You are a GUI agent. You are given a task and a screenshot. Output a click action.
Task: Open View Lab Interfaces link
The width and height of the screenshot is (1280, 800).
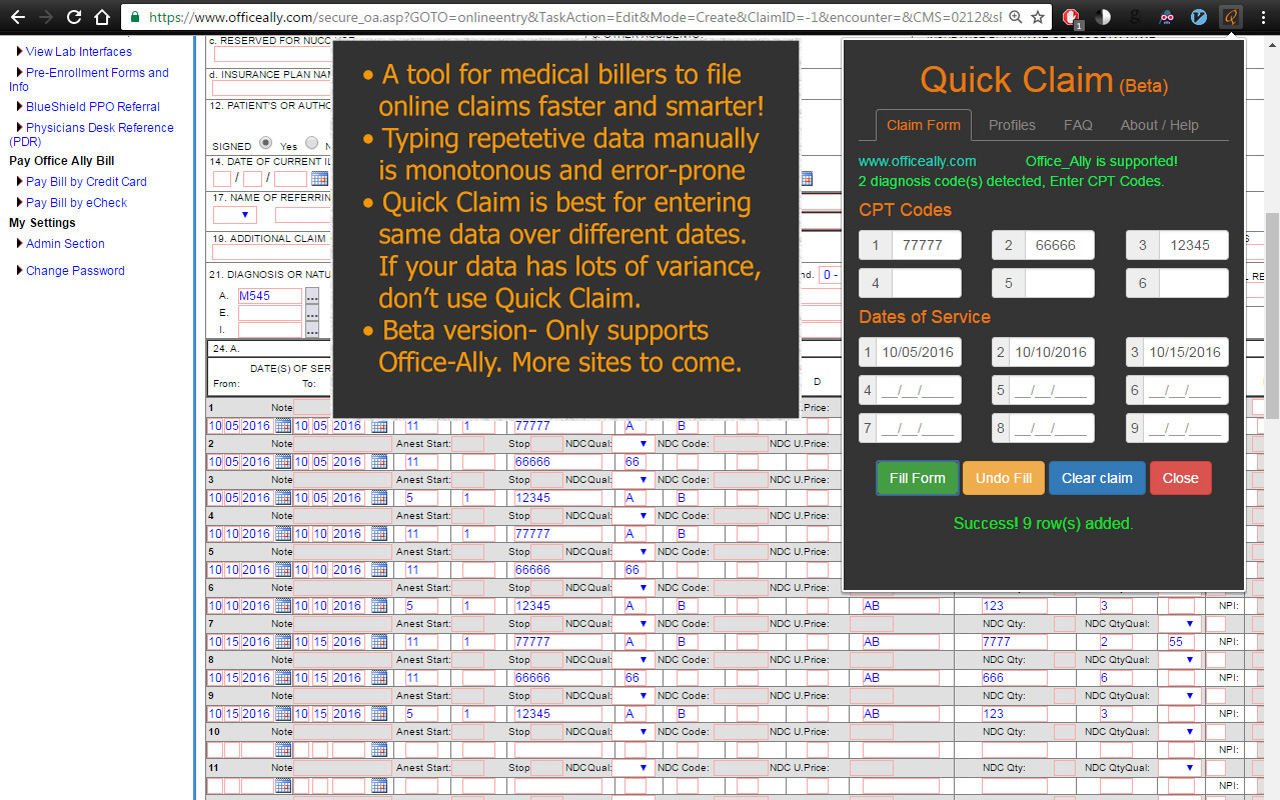pos(79,52)
